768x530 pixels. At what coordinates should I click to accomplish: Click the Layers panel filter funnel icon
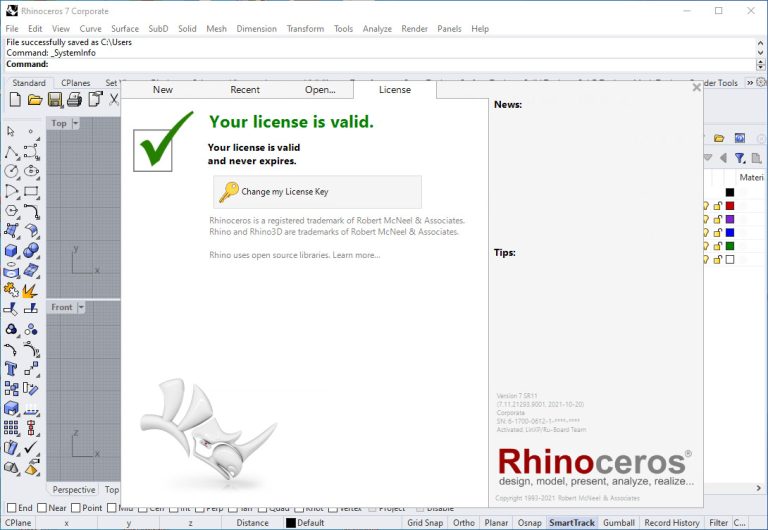click(x=740, y=158)
